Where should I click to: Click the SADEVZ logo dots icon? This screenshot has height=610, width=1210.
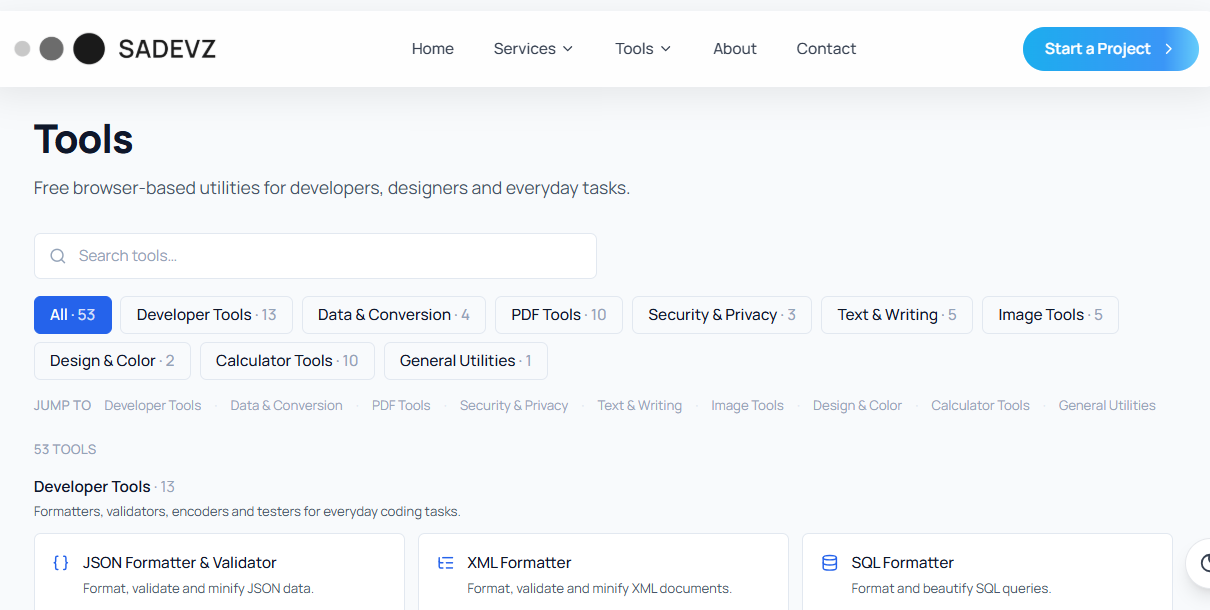59,48
